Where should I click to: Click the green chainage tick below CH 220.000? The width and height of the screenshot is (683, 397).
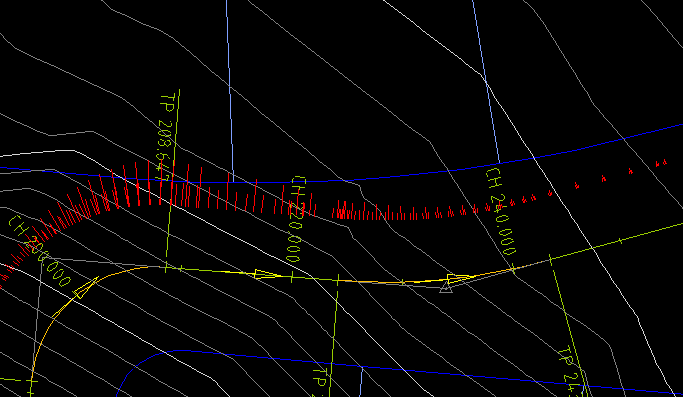point(292,277)
